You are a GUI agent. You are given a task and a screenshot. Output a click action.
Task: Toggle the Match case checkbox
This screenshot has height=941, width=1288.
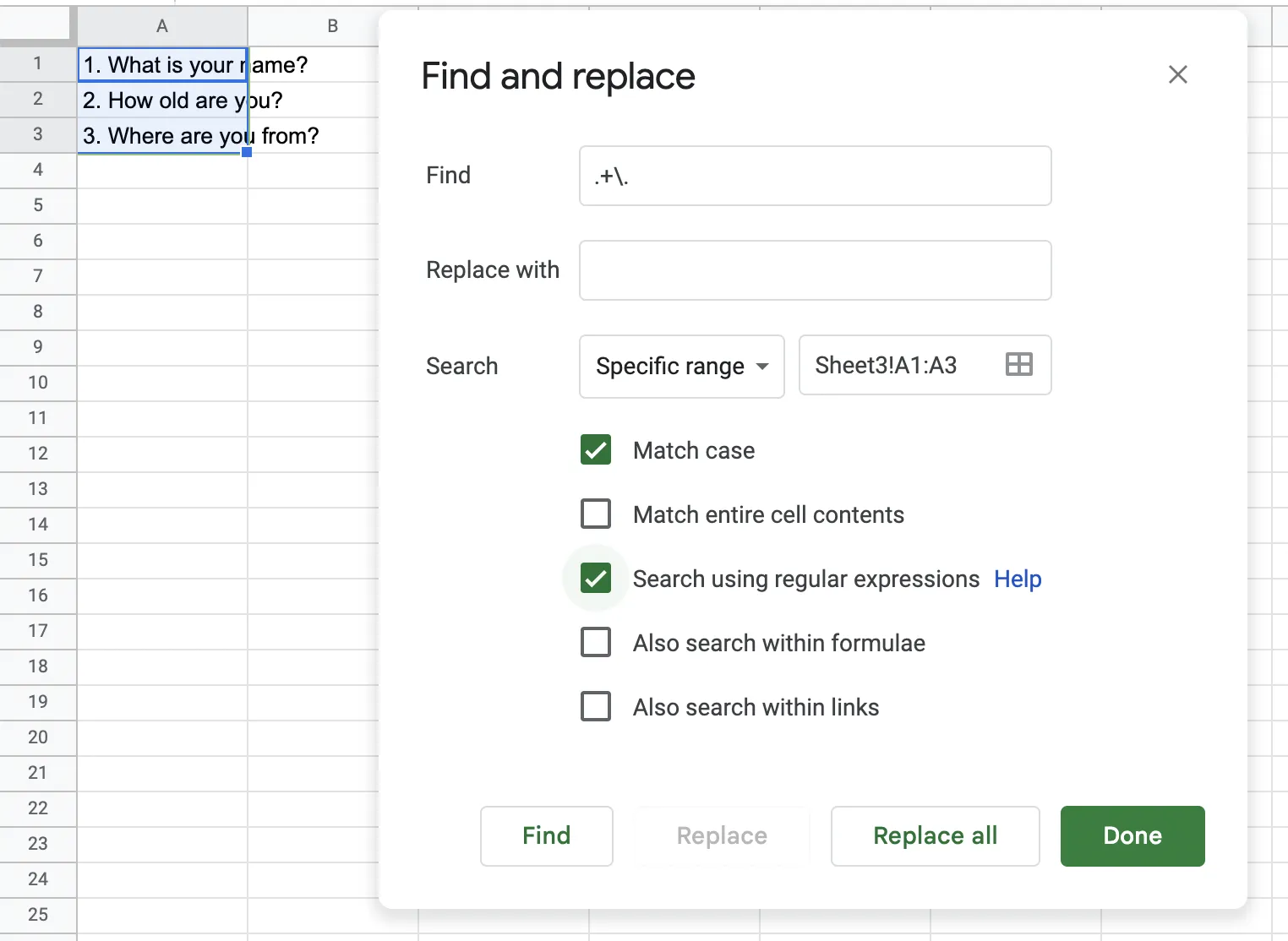[x=596, y=450]
